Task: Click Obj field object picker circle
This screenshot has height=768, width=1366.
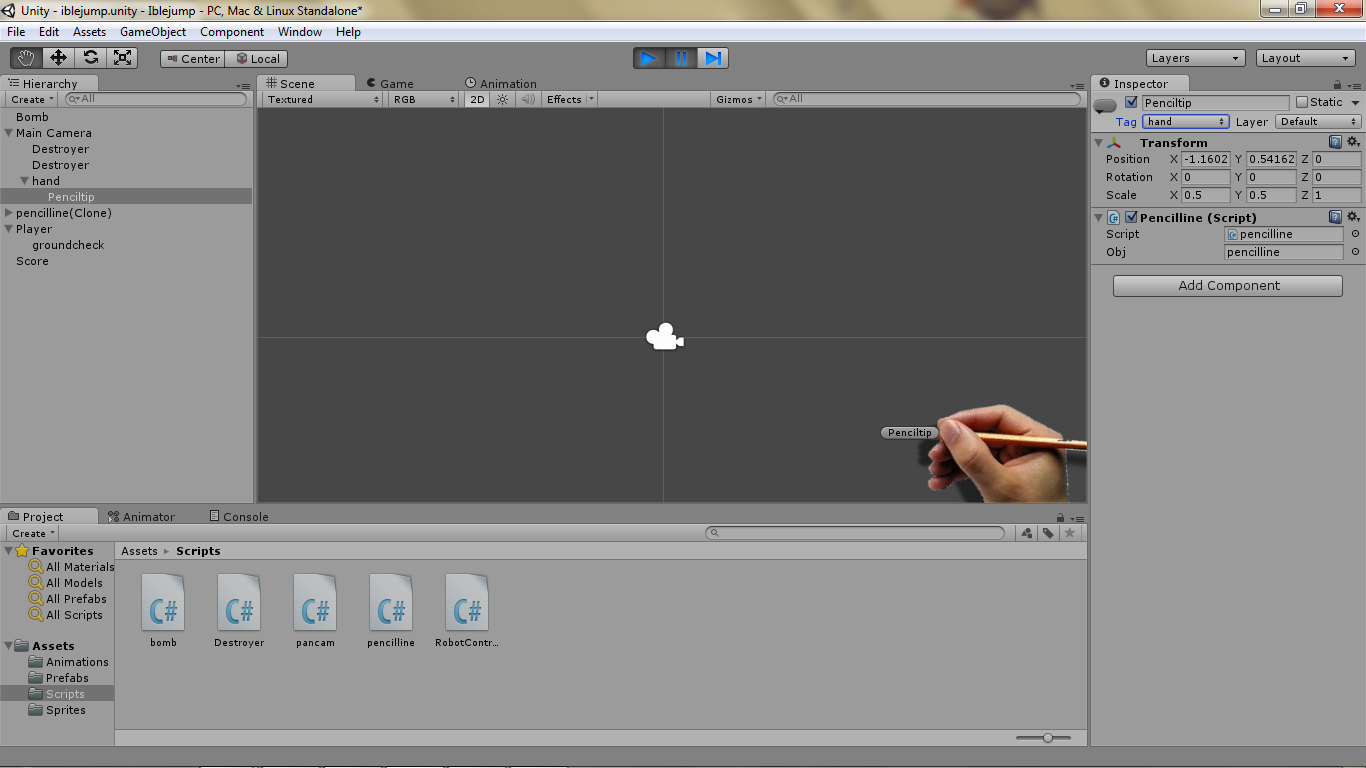Action: [1355, 252]
